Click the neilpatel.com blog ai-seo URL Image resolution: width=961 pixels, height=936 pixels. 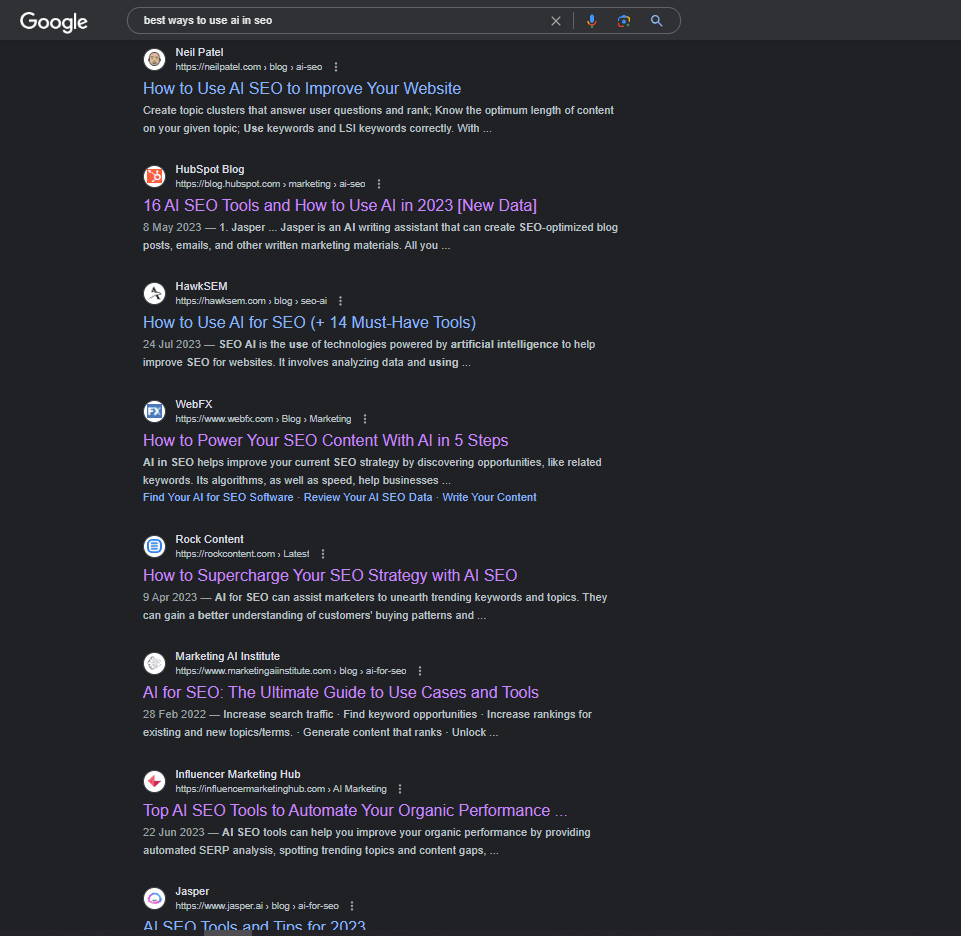point(249,67)
